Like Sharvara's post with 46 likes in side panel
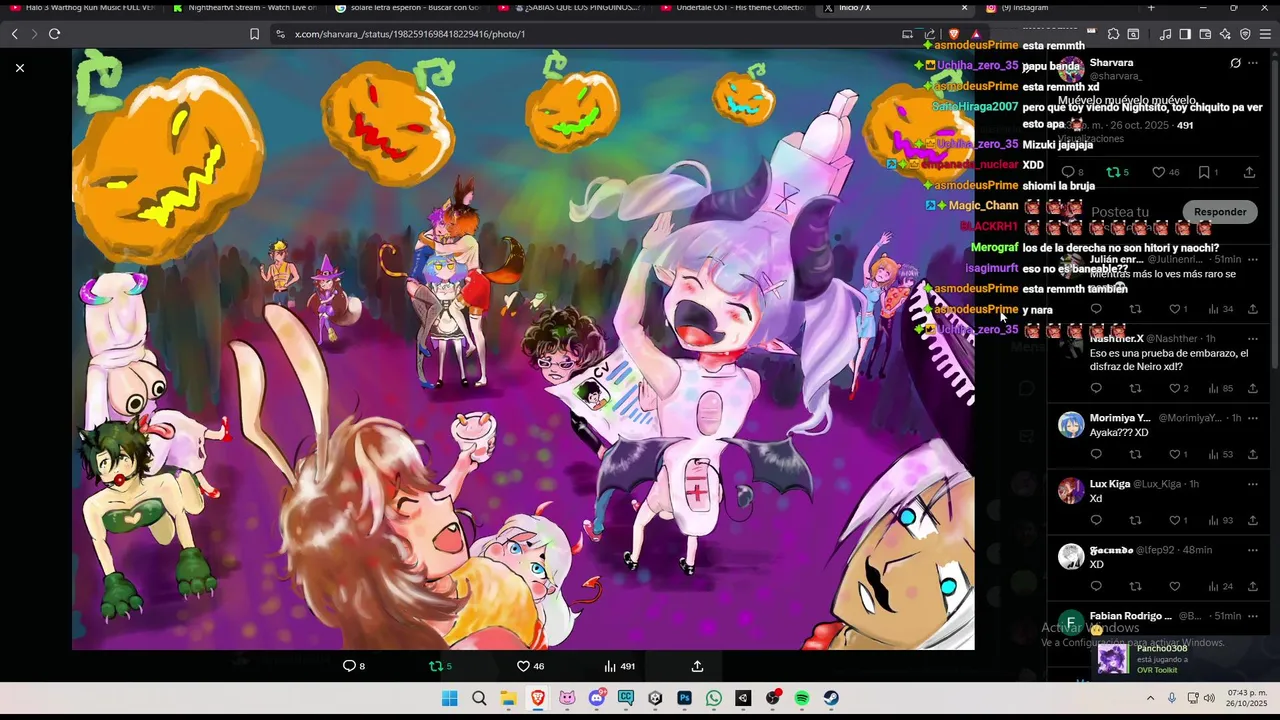The height and width of the screenshot is (720, 1280). [x=1158, y=172]
